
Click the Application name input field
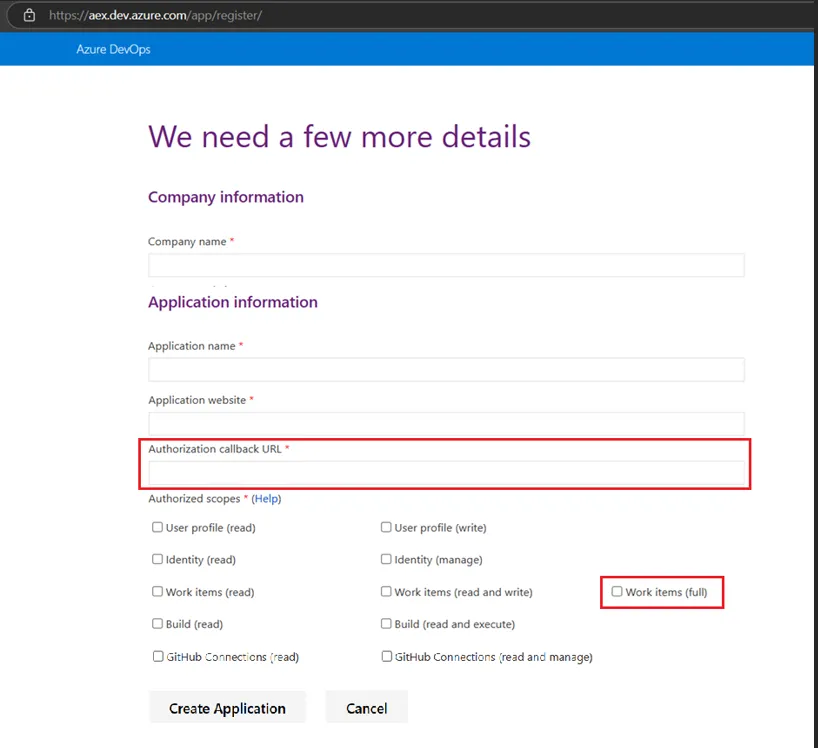446,369
